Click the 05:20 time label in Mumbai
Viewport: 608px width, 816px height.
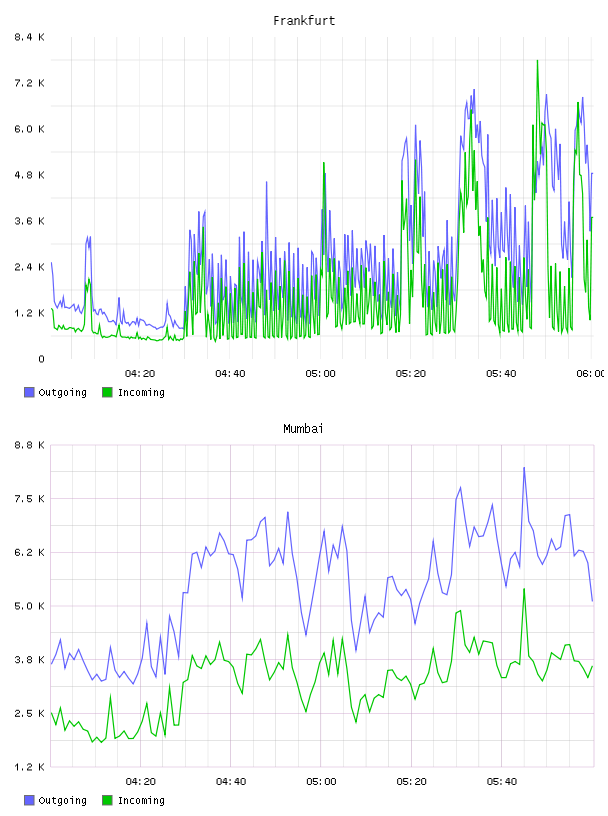coord(411,782)
